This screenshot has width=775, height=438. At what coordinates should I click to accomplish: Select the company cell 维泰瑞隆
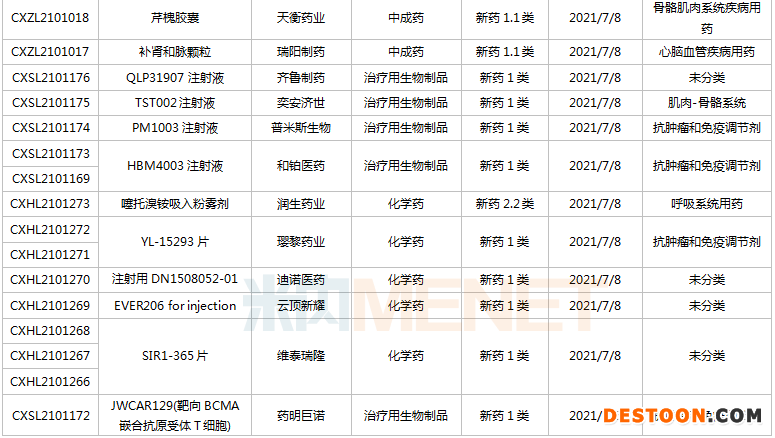(301, 356)
